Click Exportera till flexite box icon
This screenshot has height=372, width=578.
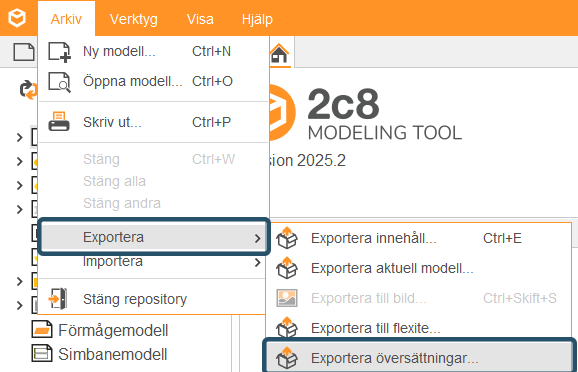click(x=287, y=327)
